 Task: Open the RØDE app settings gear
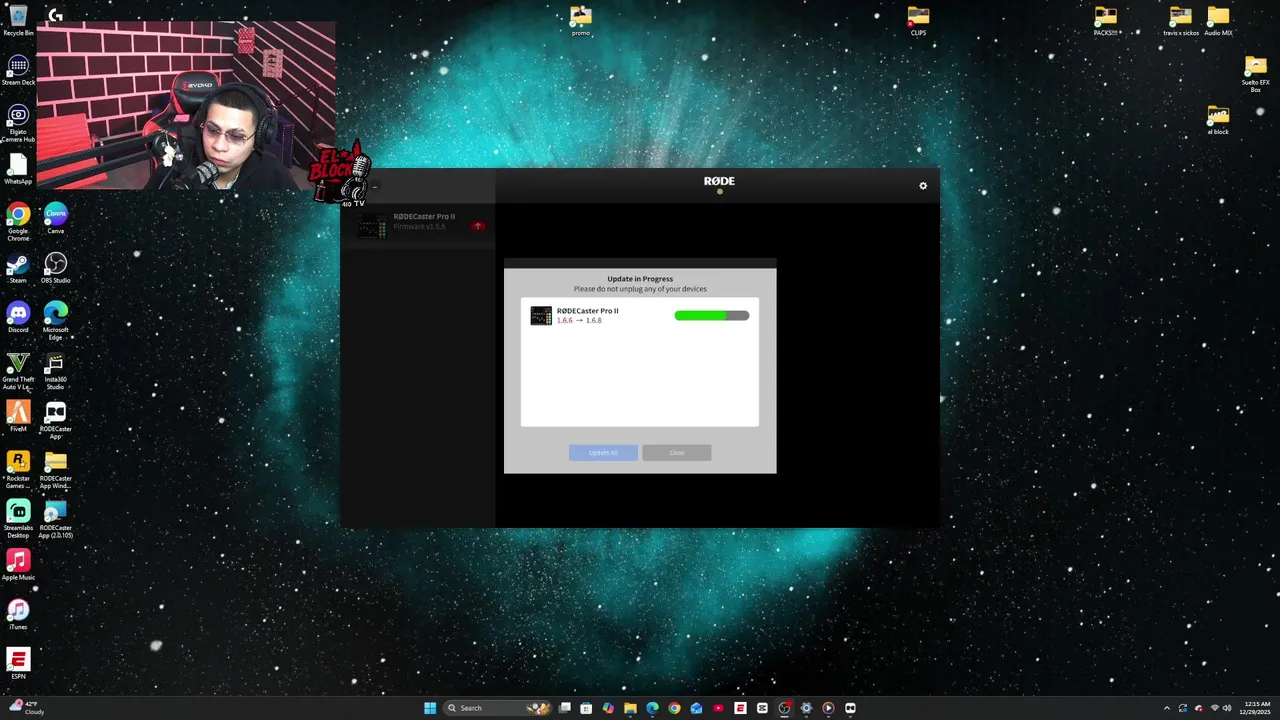923,185
